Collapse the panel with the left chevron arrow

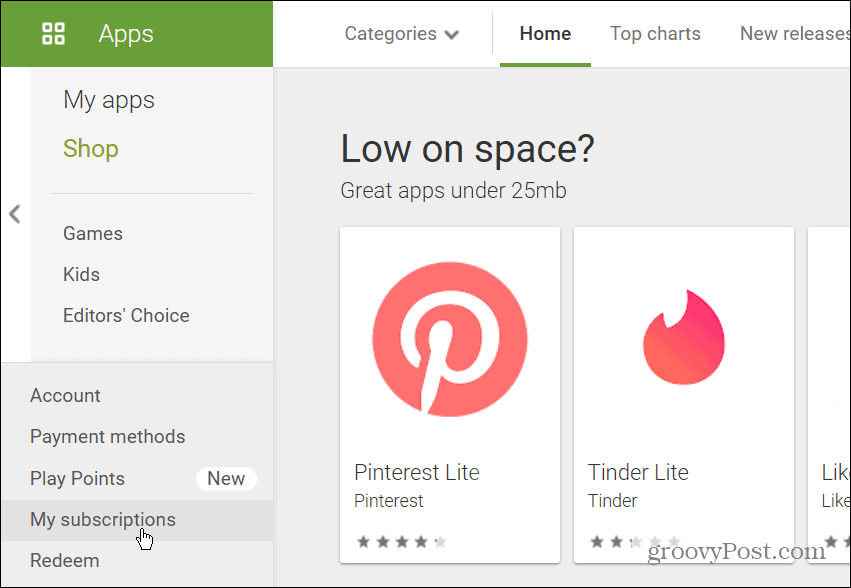14,213
